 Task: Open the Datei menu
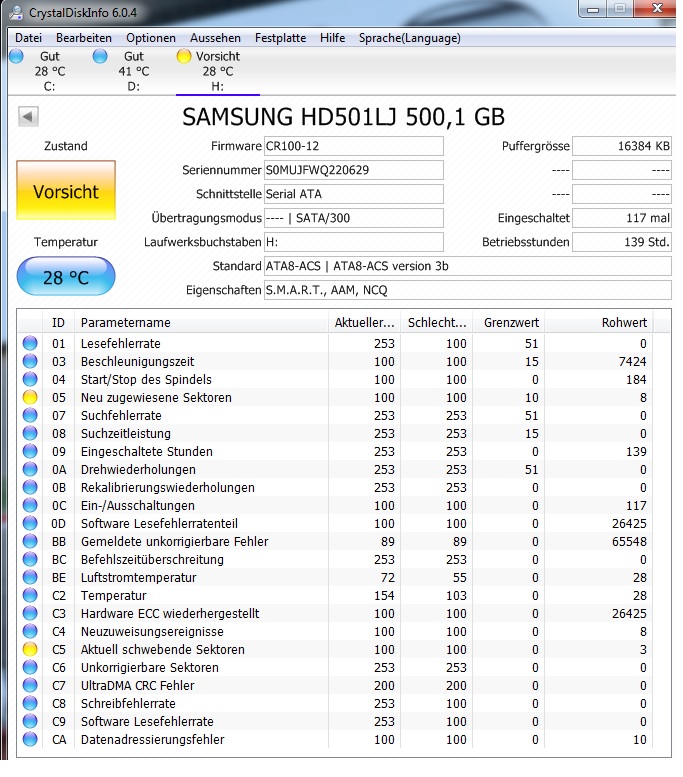(28, 38)
